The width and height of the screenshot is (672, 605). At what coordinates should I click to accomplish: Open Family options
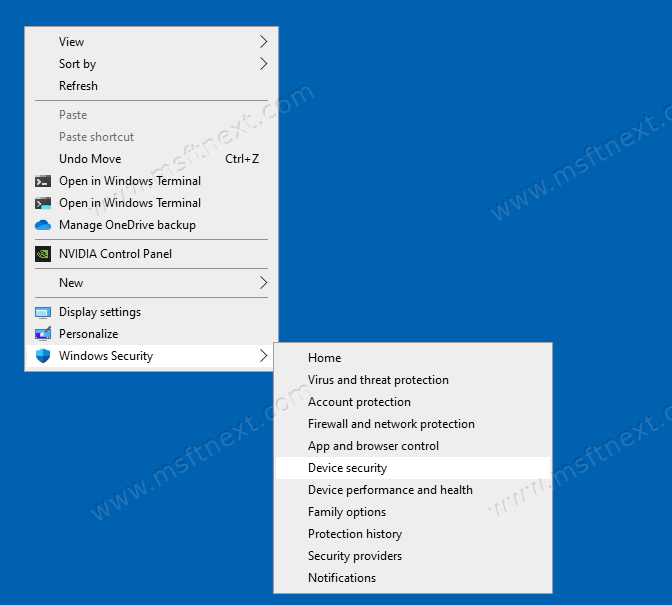pos(413,512)
